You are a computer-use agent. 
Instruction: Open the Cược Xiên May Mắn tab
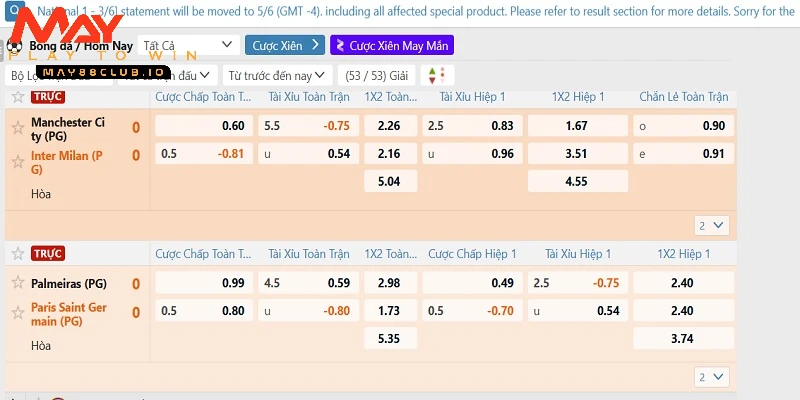(x=392, y=46)
